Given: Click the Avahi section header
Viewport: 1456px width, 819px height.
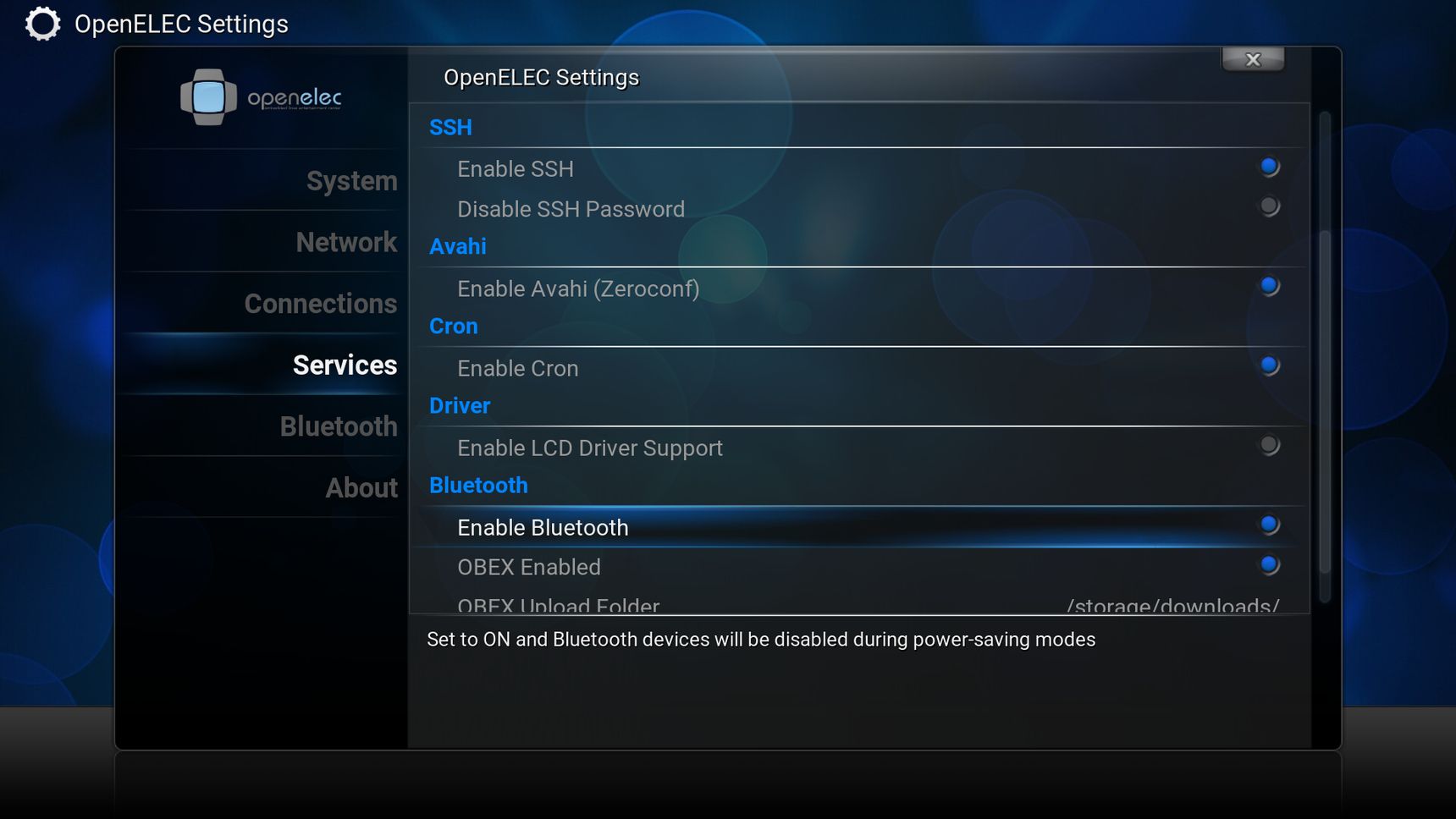Looking at the screenshot, I should [458, 246].
